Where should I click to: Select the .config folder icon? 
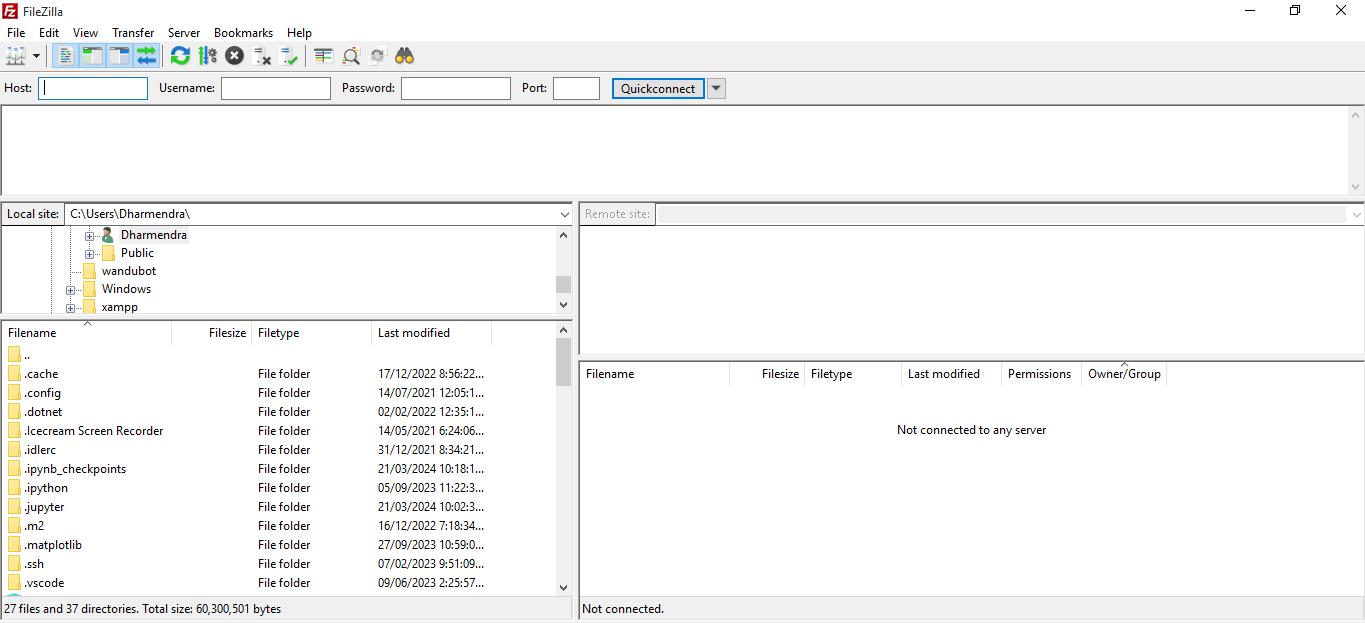pos(14,393)
